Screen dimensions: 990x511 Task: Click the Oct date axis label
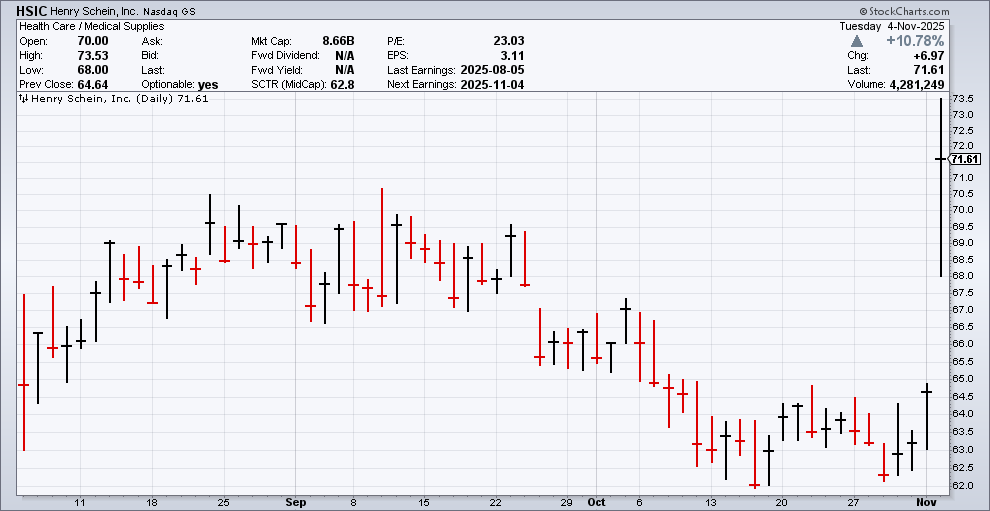pyautogui.click(x=597, y=502)
